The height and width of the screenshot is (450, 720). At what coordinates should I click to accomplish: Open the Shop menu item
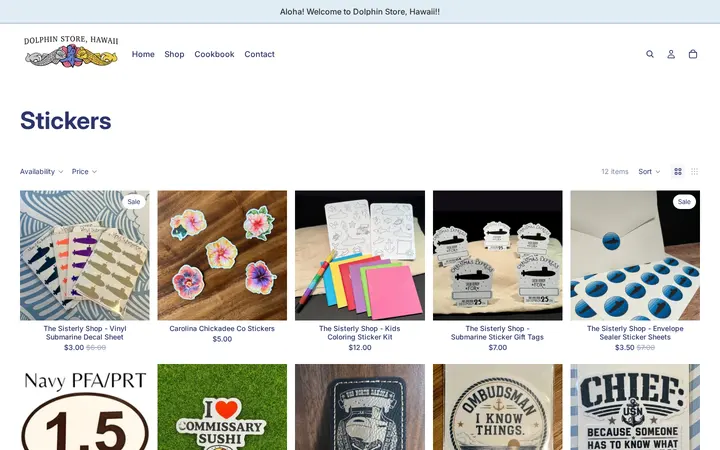click(174, 54)
